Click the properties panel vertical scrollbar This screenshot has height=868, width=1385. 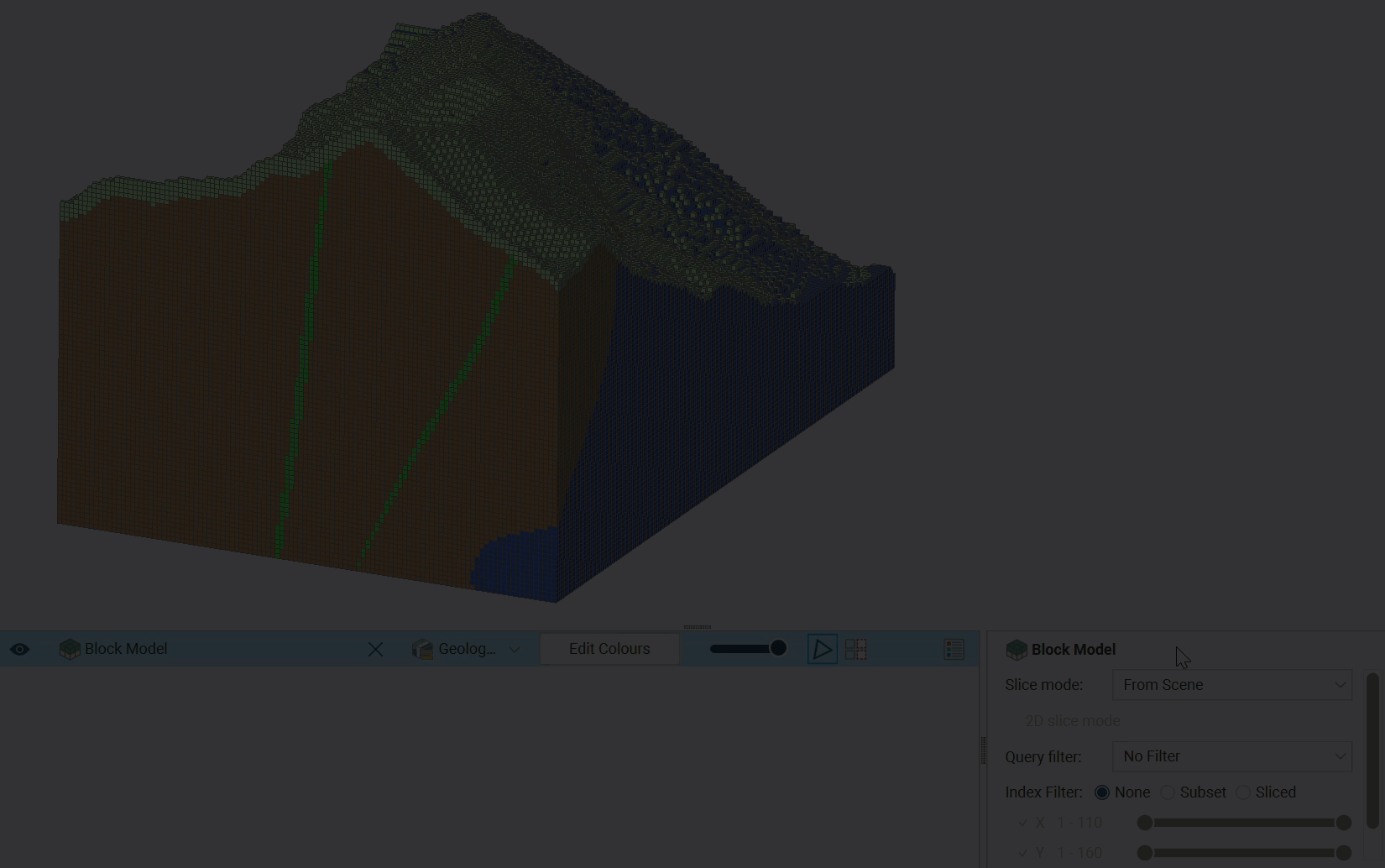[x=1372, y=750]
